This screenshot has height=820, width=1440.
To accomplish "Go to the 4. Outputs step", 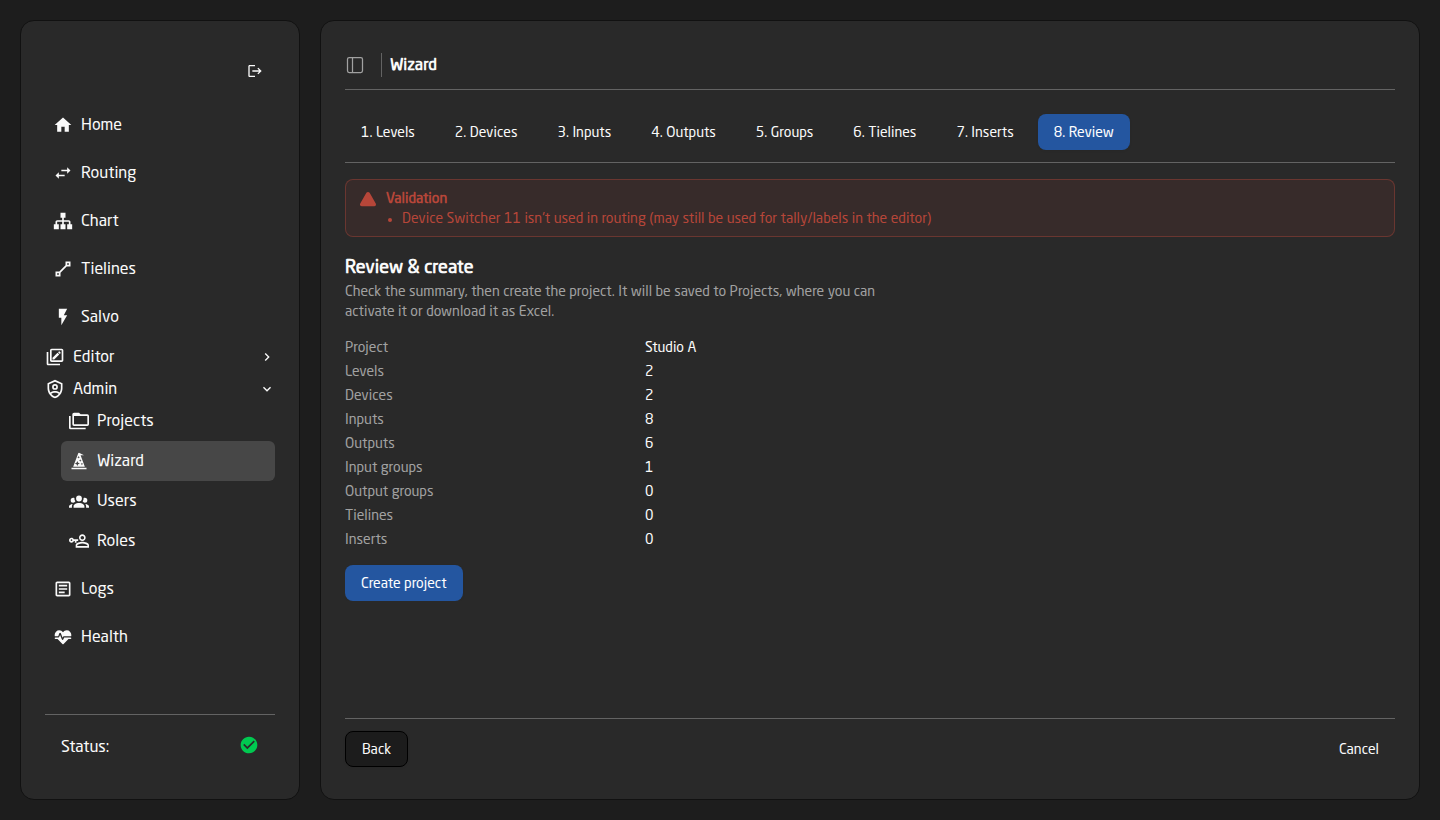I will pos(683,132).
